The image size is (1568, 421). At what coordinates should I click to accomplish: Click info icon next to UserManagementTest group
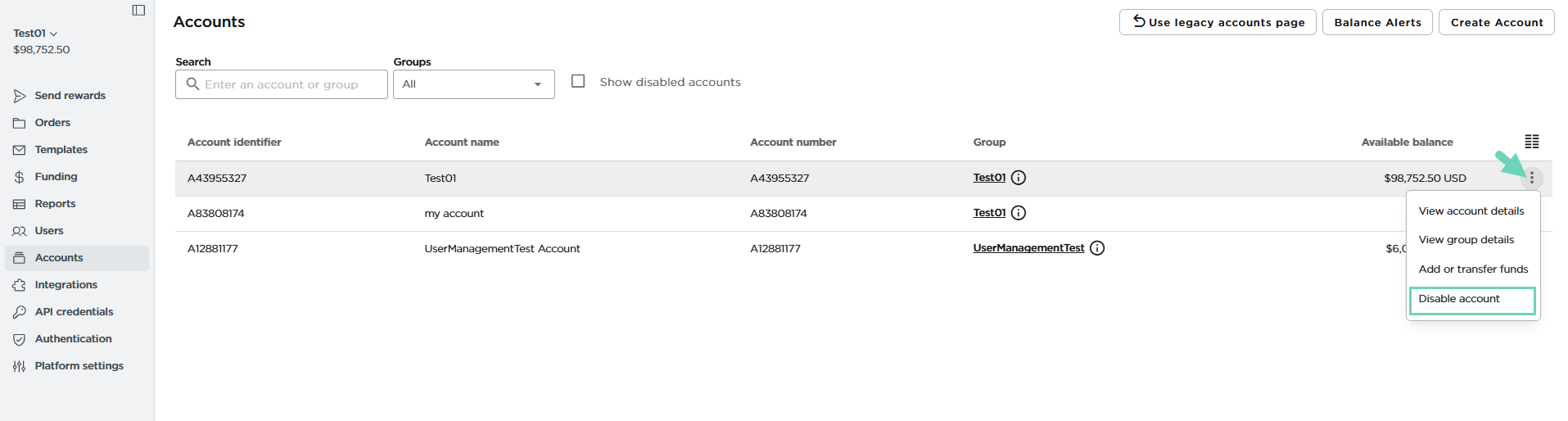click(x=1097, y=248)
